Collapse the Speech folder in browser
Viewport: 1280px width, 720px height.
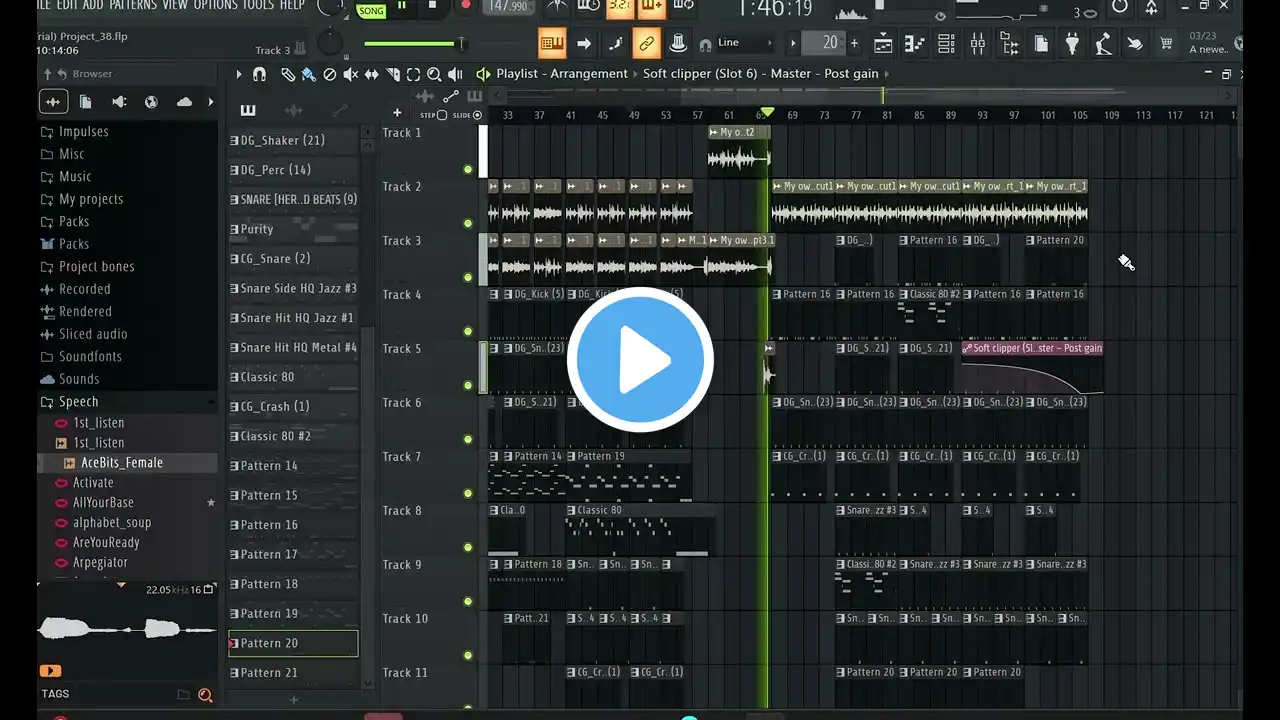[47, 401]
